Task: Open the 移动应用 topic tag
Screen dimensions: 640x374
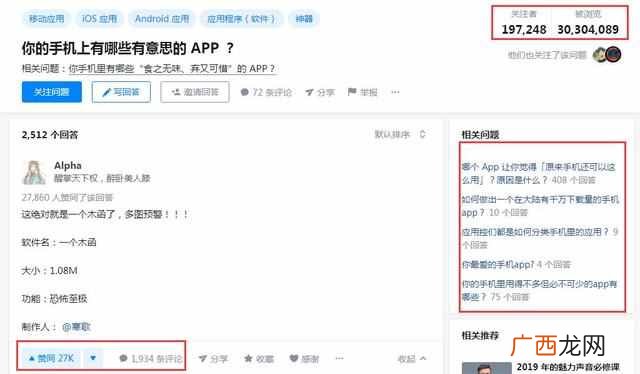Action: pyautogui.click(x=46, y=19)
